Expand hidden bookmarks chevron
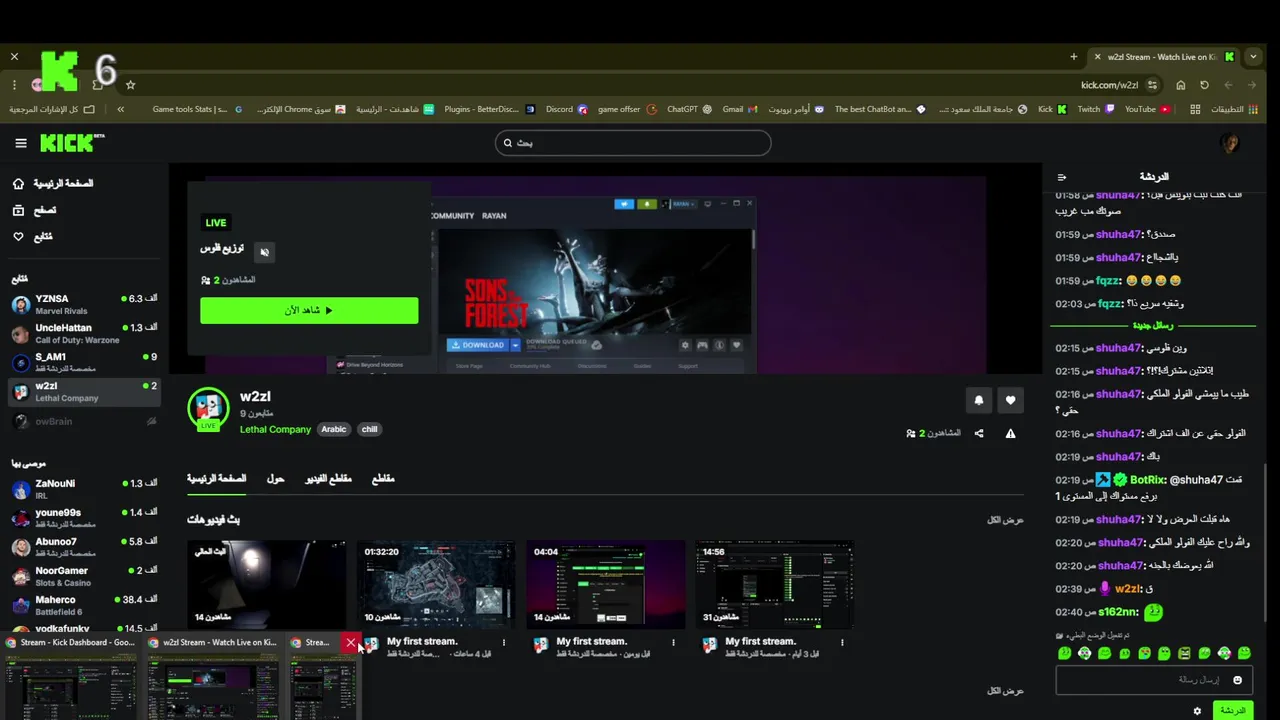The height and width of the screenshot is (720, 1280). pos(120,109)
